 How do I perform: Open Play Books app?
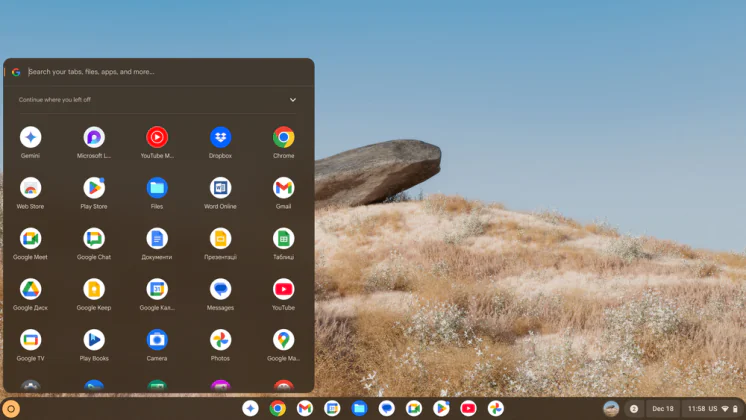pos(94,340)
